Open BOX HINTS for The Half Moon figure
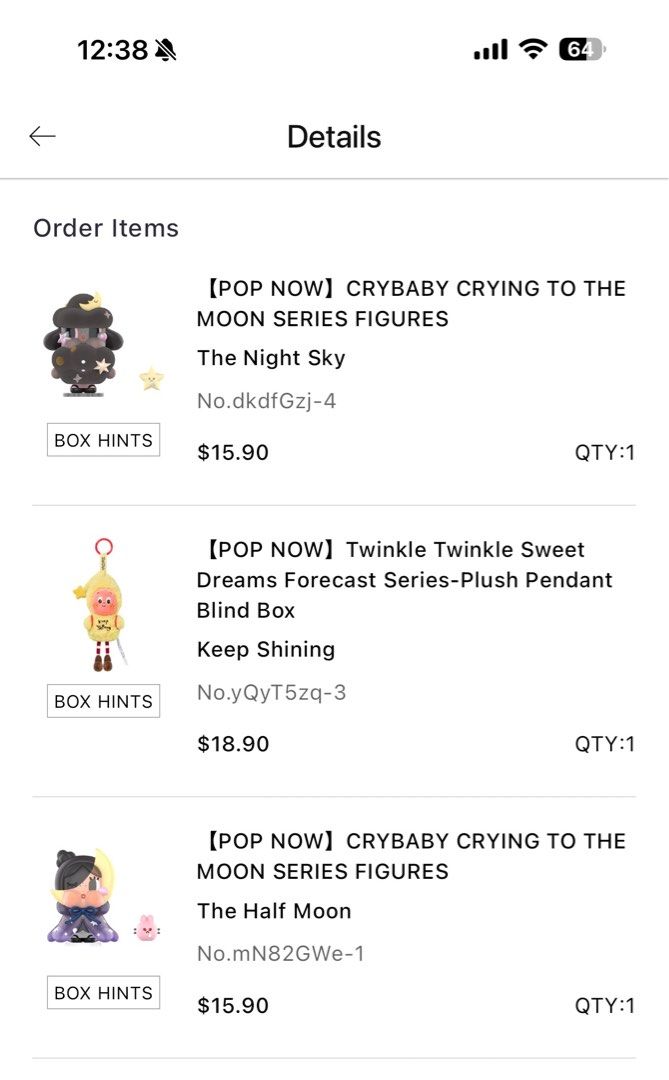 click(103, 992)
